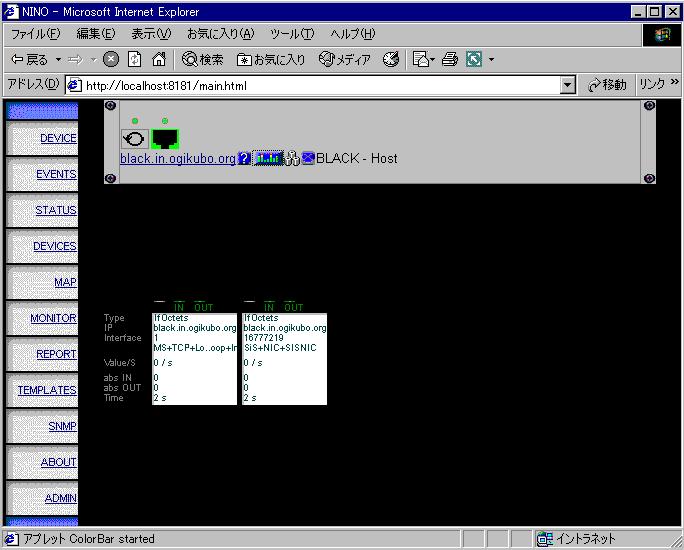Image resolution: width=684 pixels, height=550 pixels.
Task: Expand the Back button history arrow
Action: (x=58, y=60)
